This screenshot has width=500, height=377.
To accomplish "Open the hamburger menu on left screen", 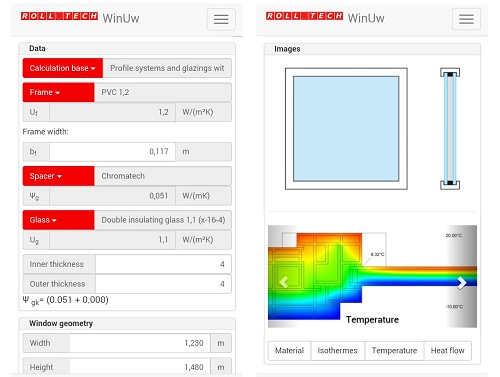I will tap(221, 19).
